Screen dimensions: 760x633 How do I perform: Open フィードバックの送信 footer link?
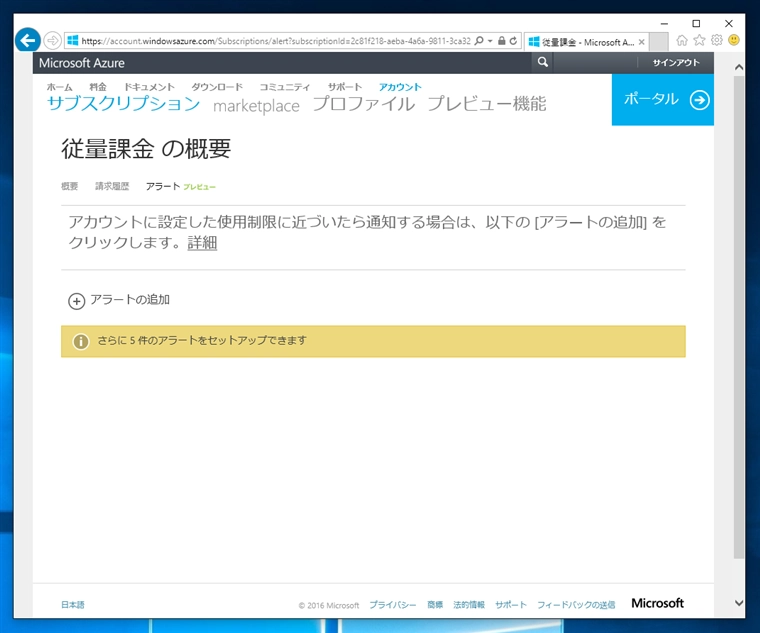pyautogui.click(x=576, y=605)
